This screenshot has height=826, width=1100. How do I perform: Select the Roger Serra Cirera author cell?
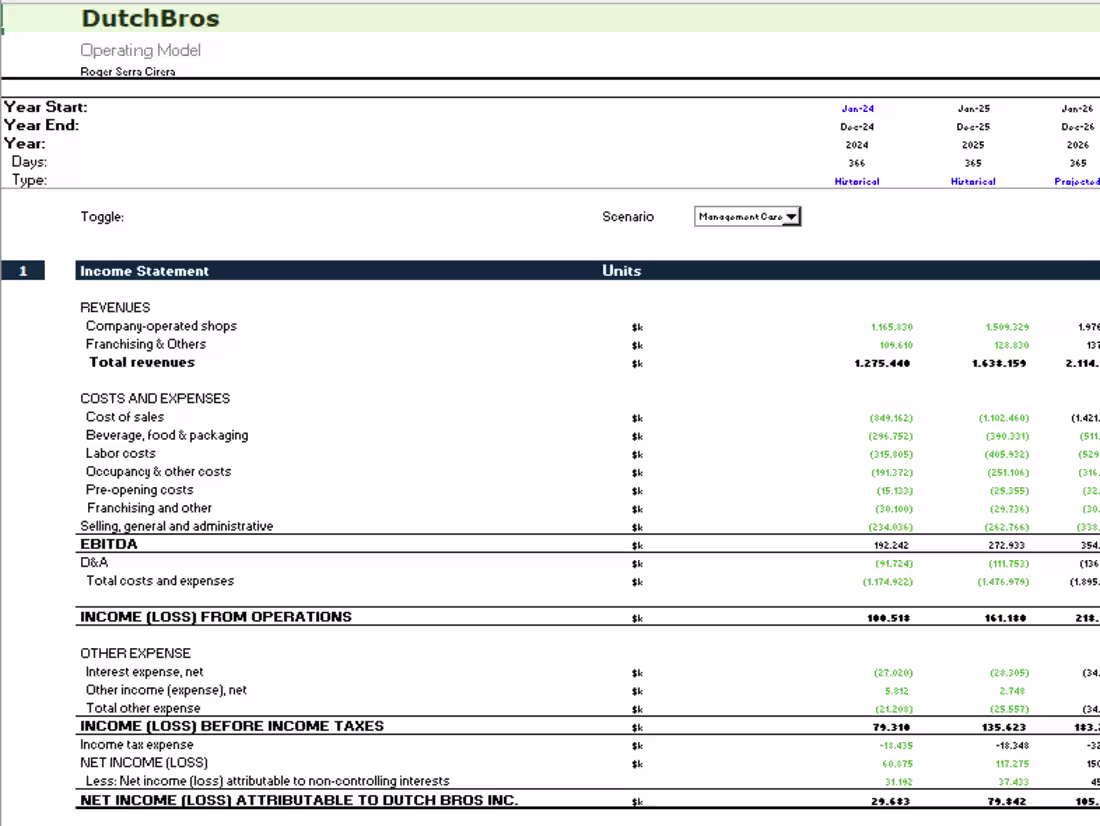[x=128, y=72]
